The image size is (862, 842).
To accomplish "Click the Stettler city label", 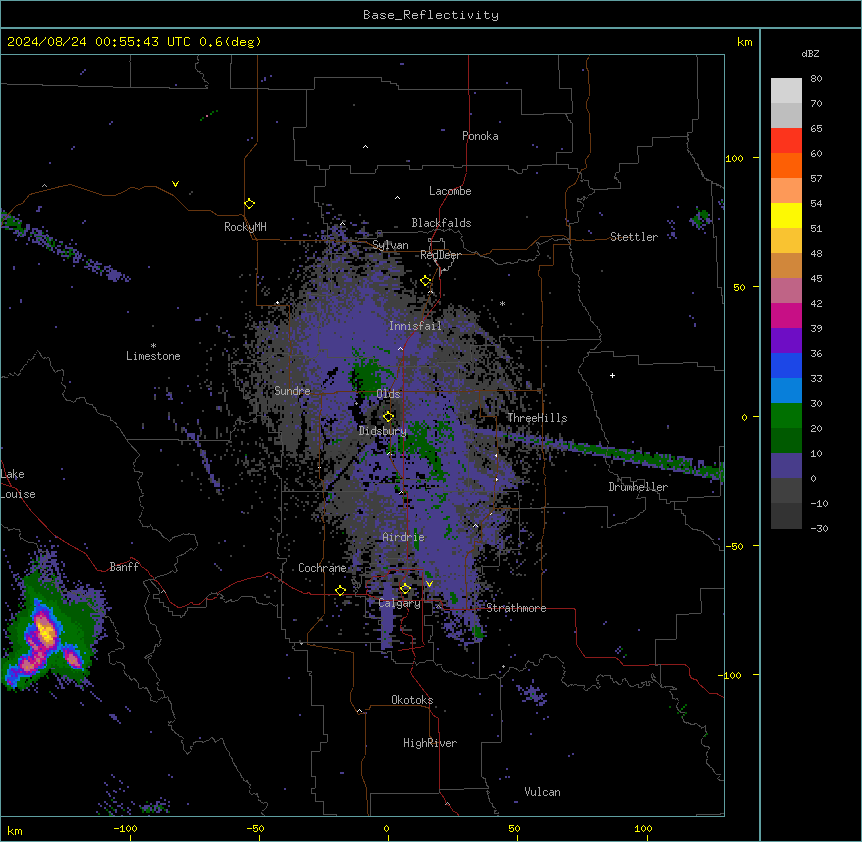I will point(634,237).
